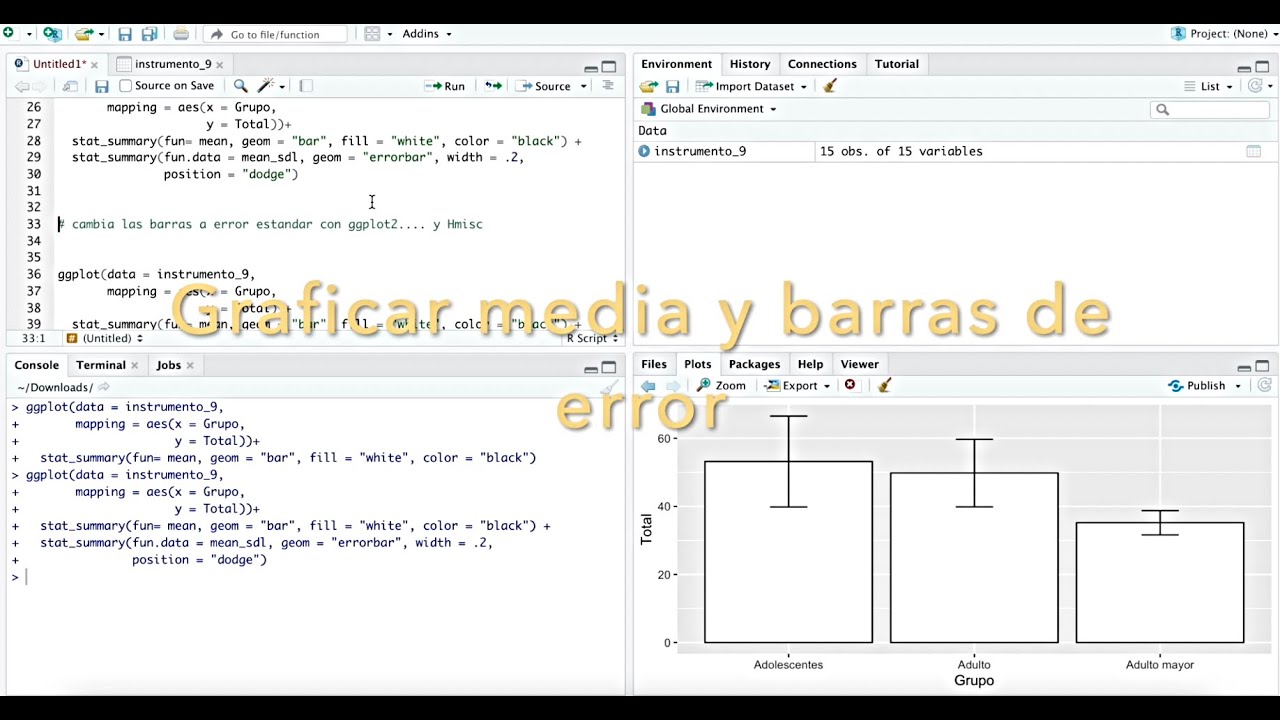The image size is (1280, 720).
Task: View instrumento_9 in data viewer grid icon
Action: [x=1253, y=151]
